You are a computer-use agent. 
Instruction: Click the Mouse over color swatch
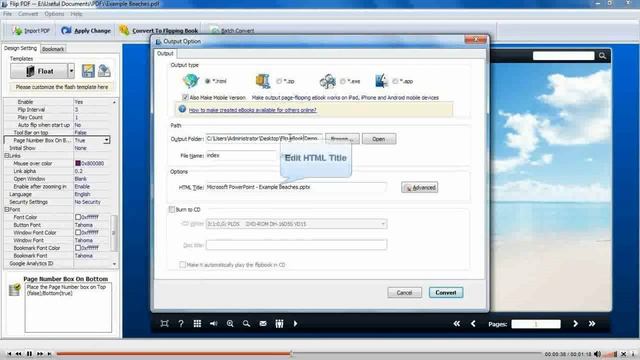[78, 163]
